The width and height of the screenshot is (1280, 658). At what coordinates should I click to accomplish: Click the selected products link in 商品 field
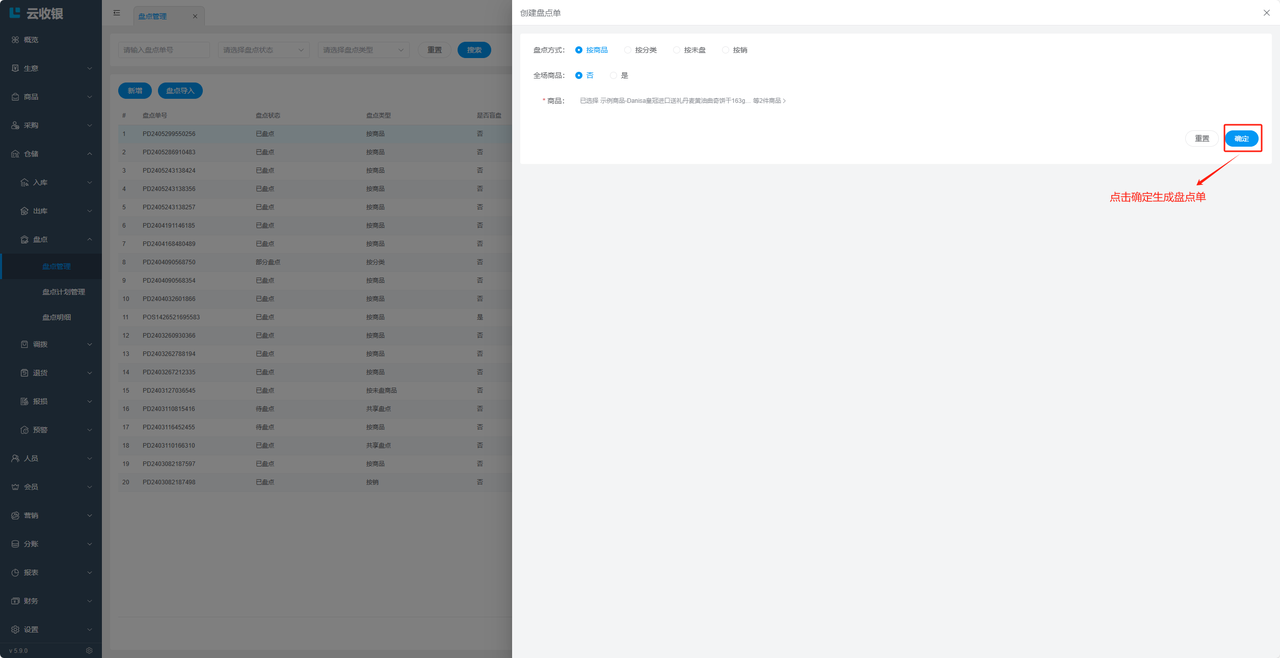click(682, 101)
